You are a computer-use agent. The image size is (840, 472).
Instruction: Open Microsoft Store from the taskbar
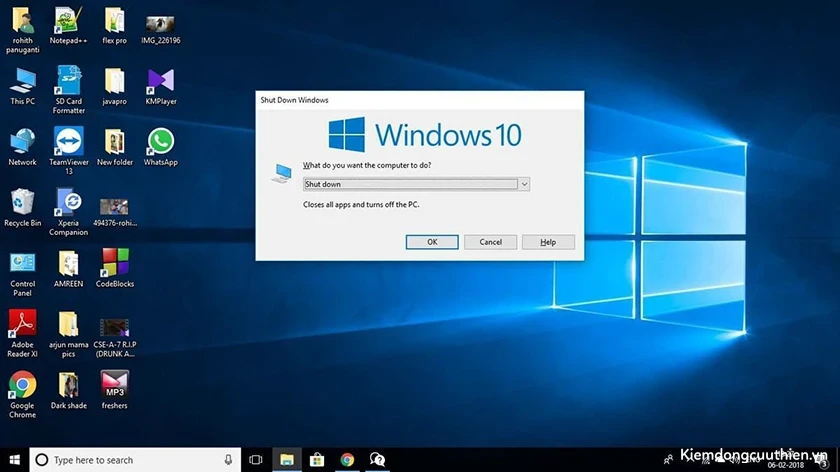[317, 460]
